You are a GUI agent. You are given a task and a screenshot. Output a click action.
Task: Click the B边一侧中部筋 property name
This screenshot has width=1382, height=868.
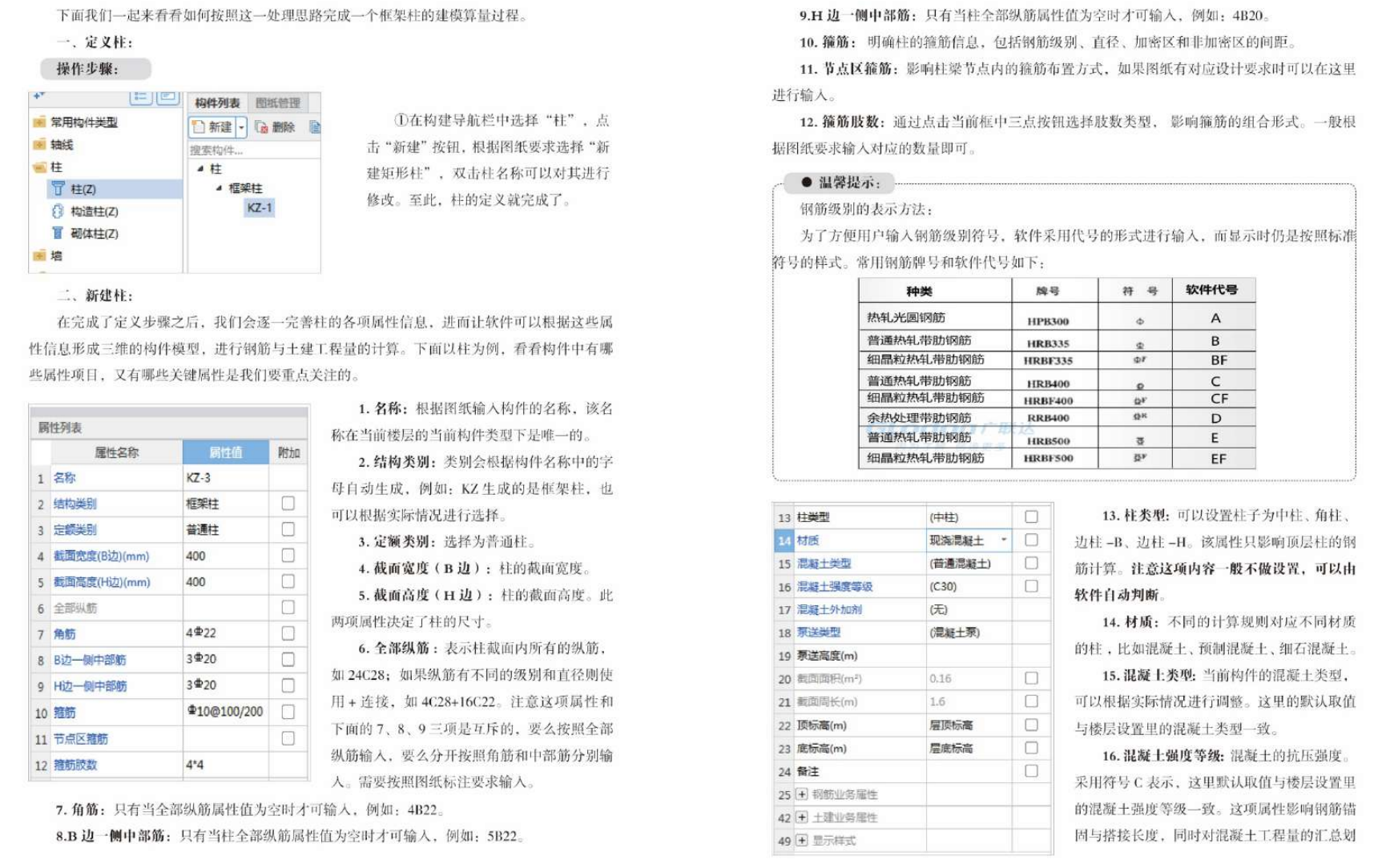tap(90, 660)
